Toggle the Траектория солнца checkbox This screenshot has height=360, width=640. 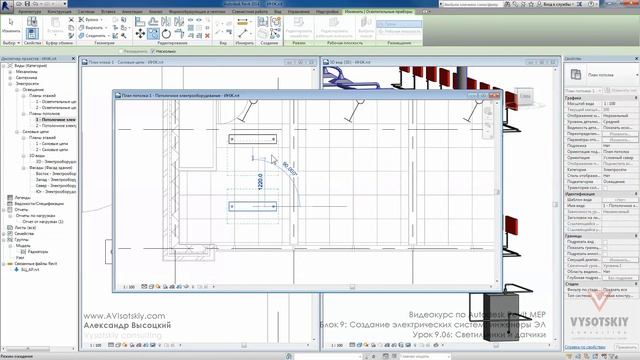[605, 188]
